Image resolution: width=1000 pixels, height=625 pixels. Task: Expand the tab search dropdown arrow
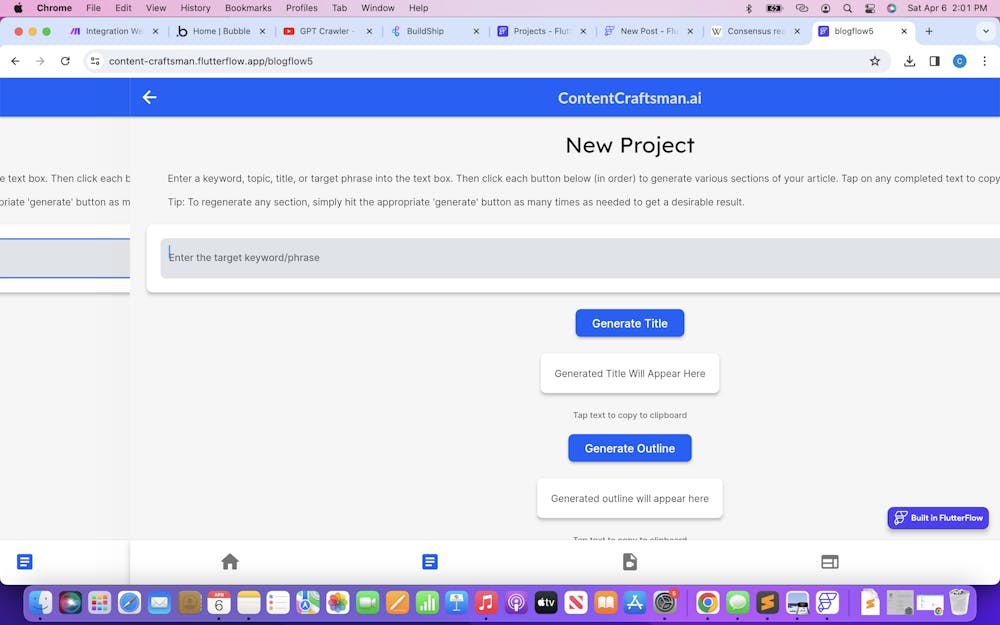click(985, 31)
